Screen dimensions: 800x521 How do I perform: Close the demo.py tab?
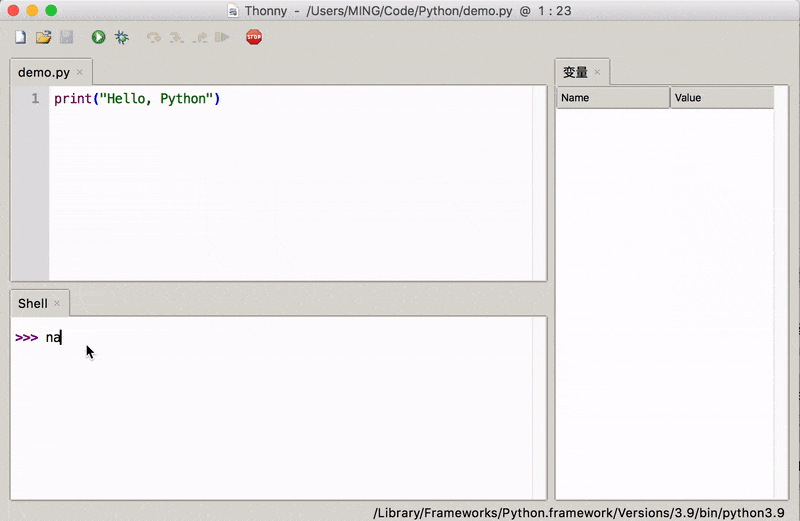tap(80, 72)
